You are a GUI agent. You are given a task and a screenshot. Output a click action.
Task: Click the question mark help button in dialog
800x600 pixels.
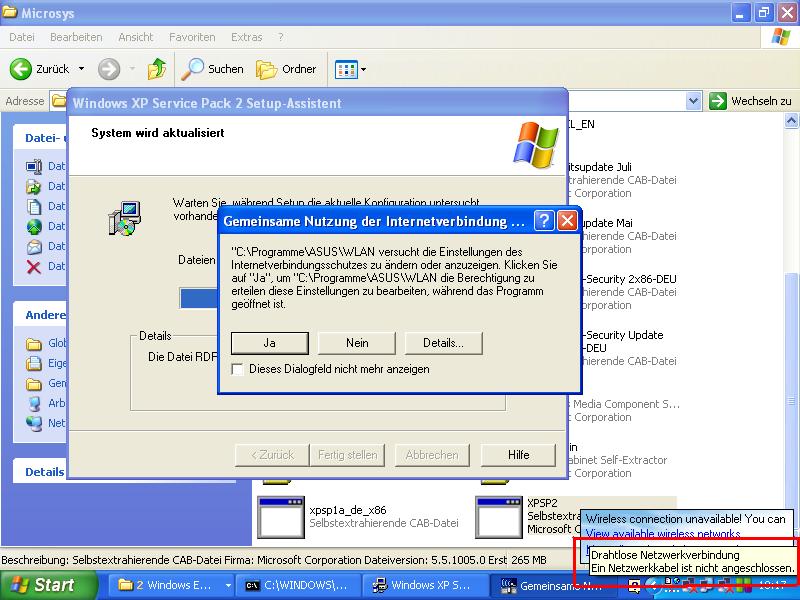(544, 221)
